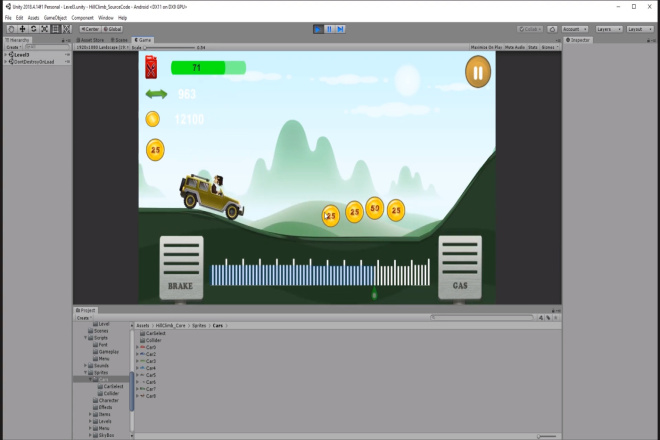This screenshot has width=660, height=440.
Task: Select the Inspector tab
Action: point(578,40)
